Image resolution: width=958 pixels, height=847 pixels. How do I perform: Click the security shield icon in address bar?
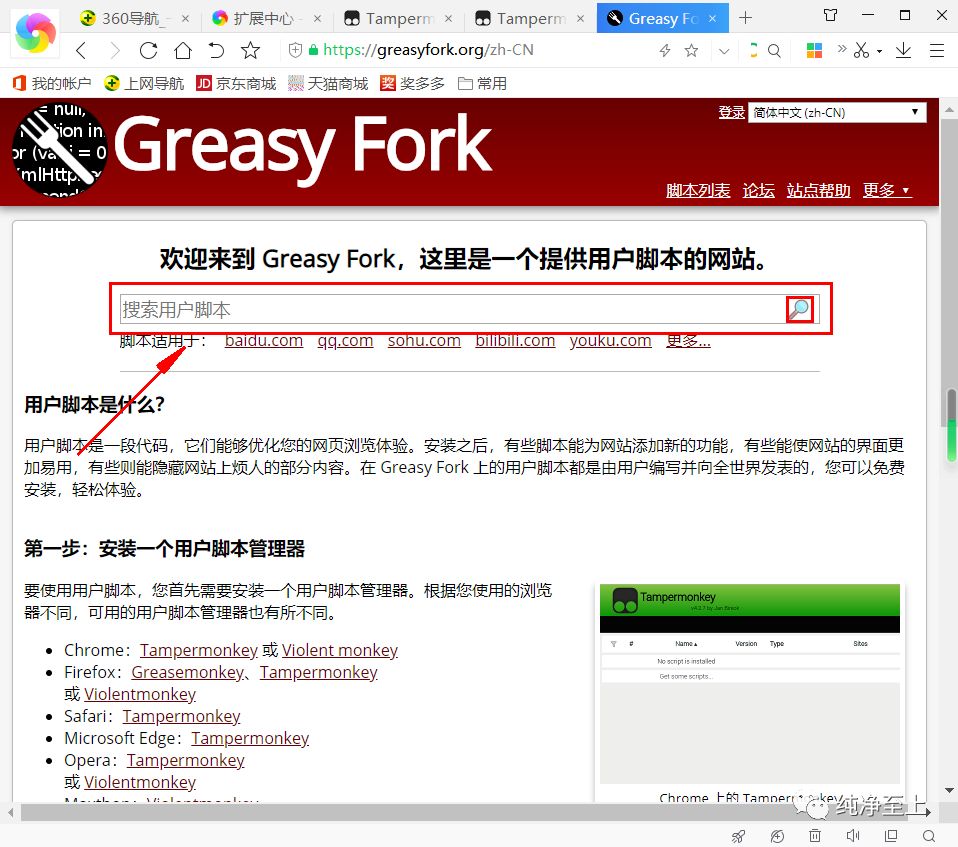295,50
